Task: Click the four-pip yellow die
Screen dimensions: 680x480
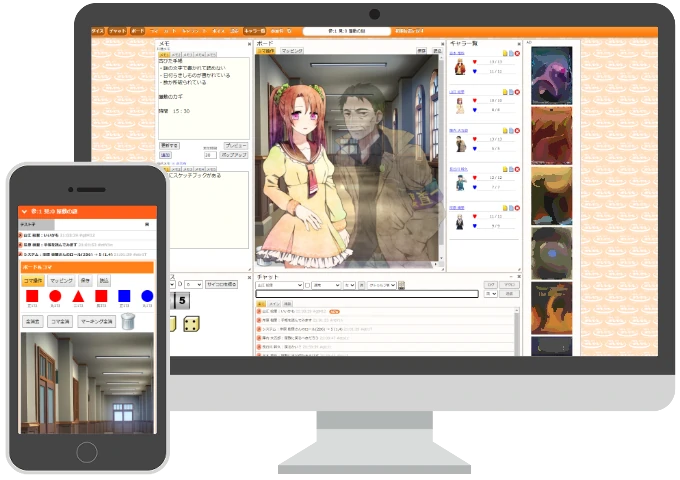Action: point(191,324)
